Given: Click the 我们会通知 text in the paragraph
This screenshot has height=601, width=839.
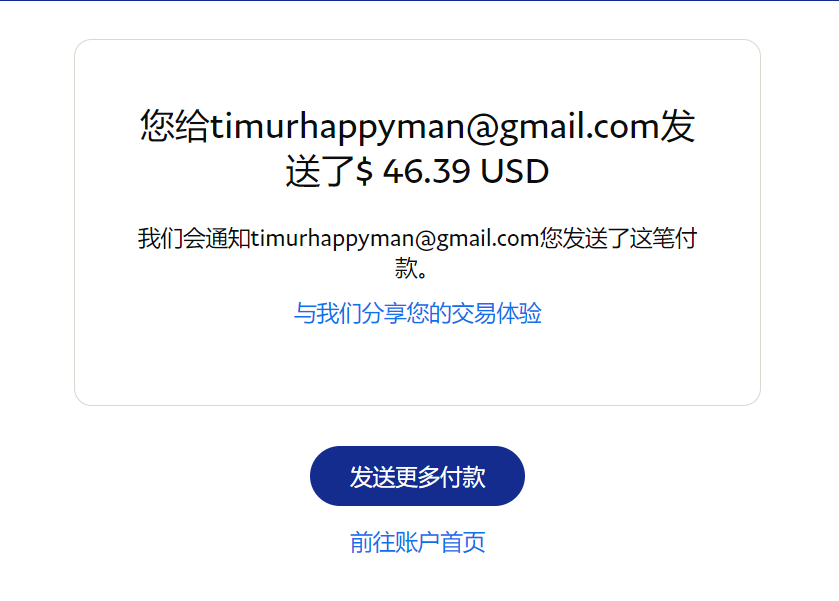Looking at the screenshot, I should (194, 238).
